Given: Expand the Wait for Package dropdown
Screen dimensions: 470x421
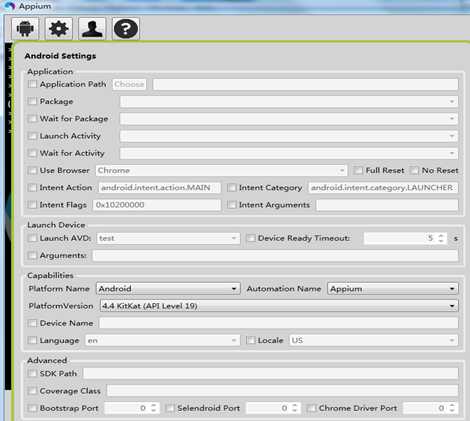Looking at the screenshot, I should pyautogui.click(x=289, y=119).
